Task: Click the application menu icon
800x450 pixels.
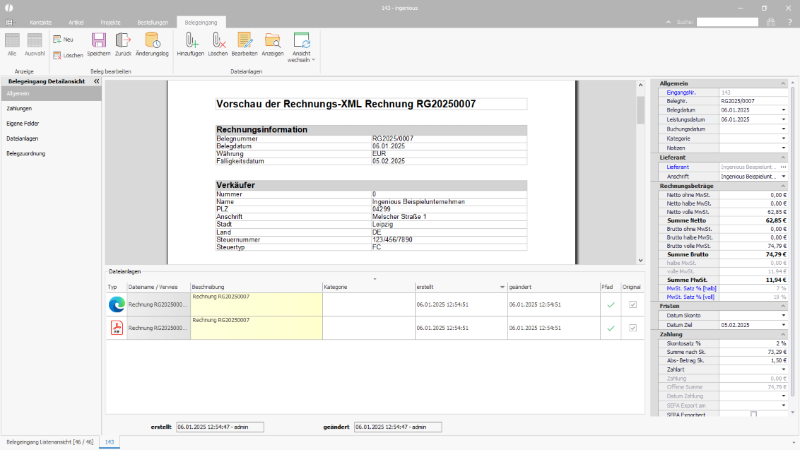Action: tap(9, 22)
